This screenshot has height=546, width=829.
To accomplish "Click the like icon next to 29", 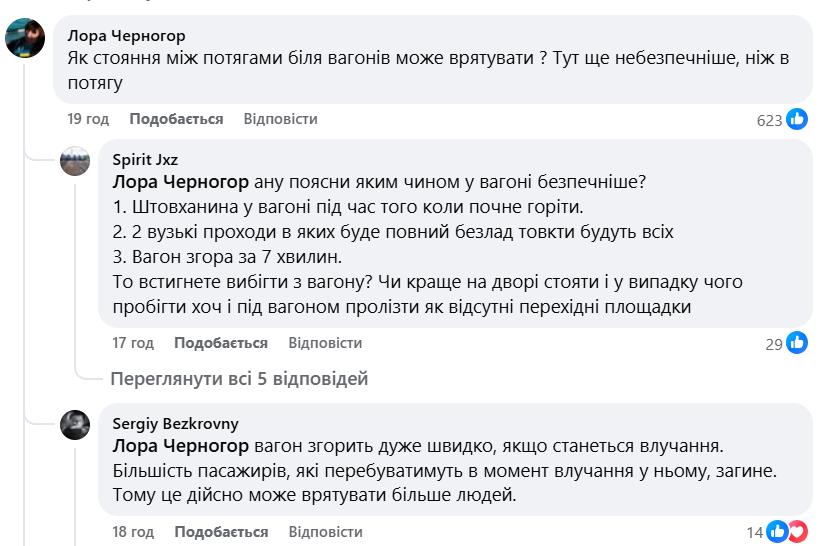I will pos(797,344).
